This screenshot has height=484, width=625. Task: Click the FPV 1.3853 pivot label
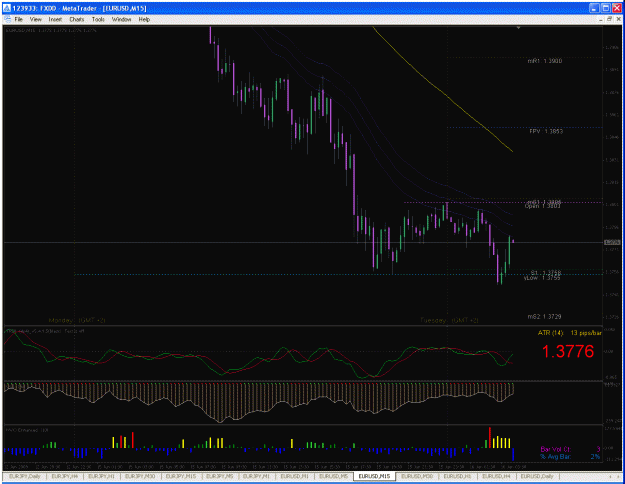(546, 131)
